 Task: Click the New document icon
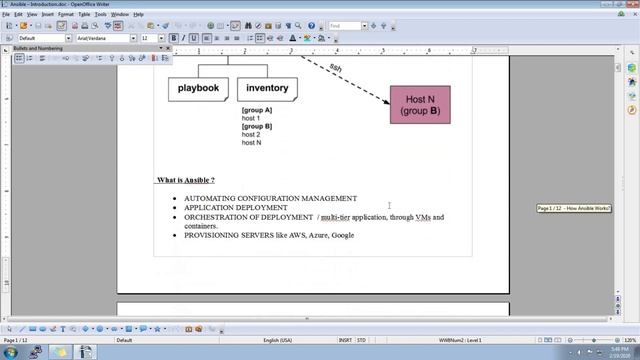coord(9,26)
